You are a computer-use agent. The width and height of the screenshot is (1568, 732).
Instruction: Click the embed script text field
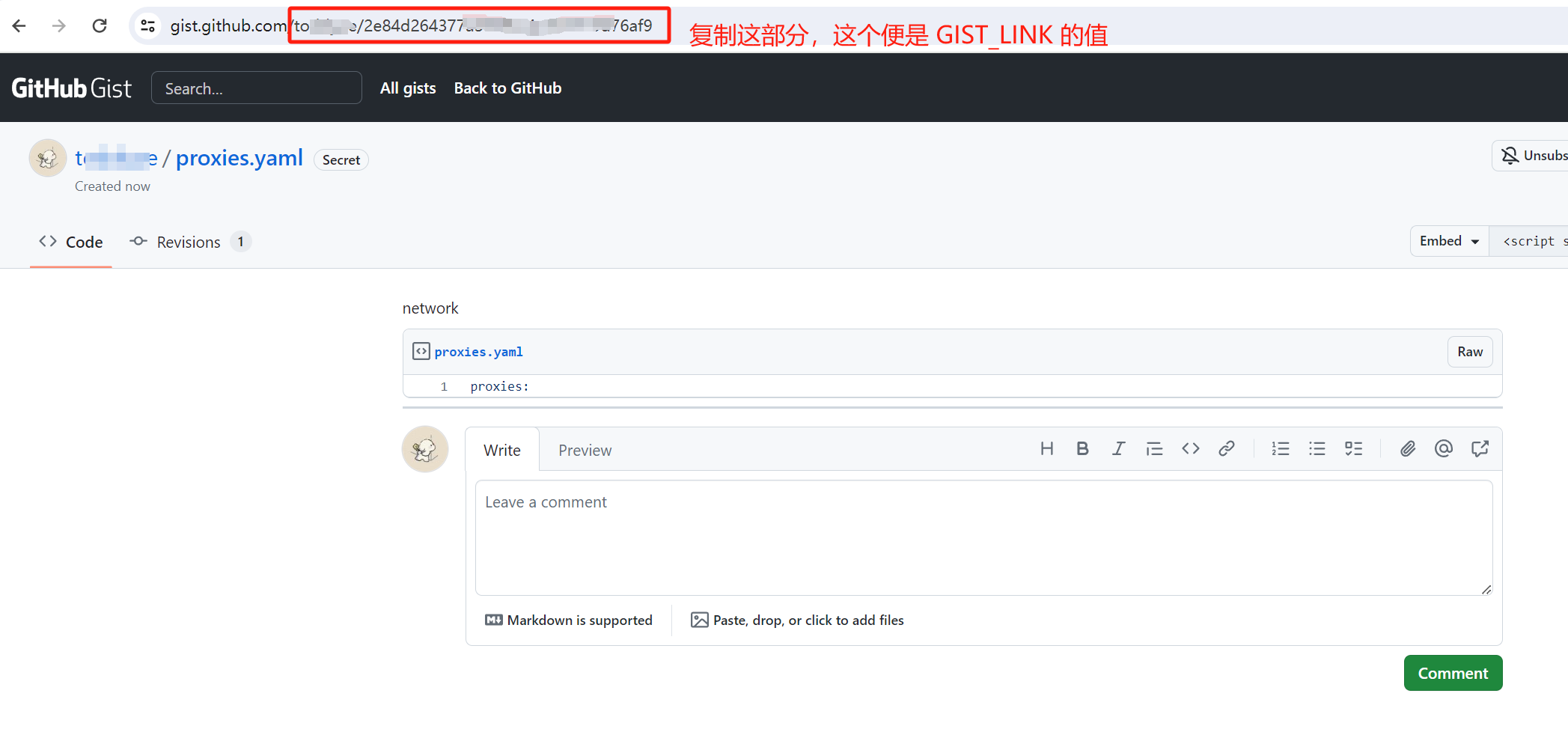pyautogui.click(x=1528, y=241)
